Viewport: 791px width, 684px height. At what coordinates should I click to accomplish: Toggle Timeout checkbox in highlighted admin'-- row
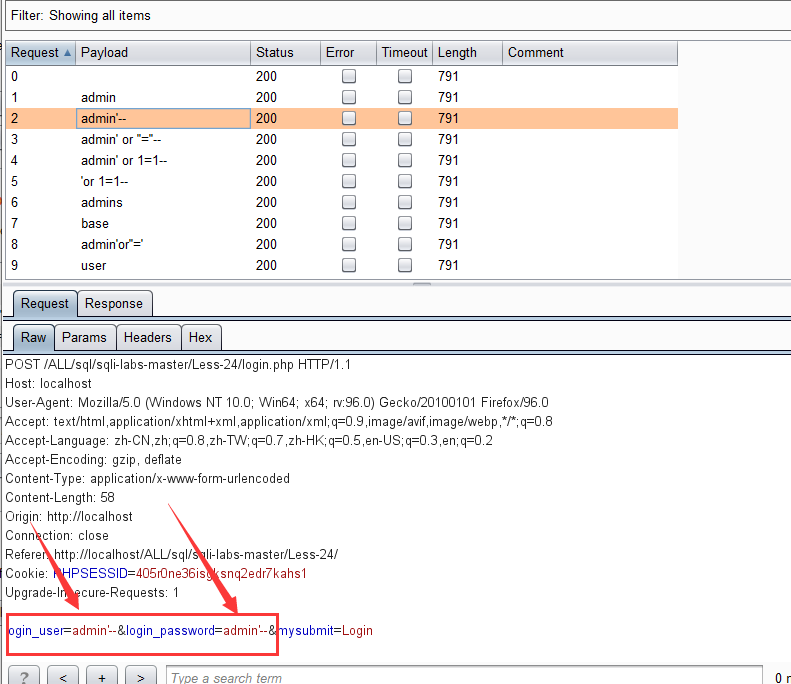(405, 119)
